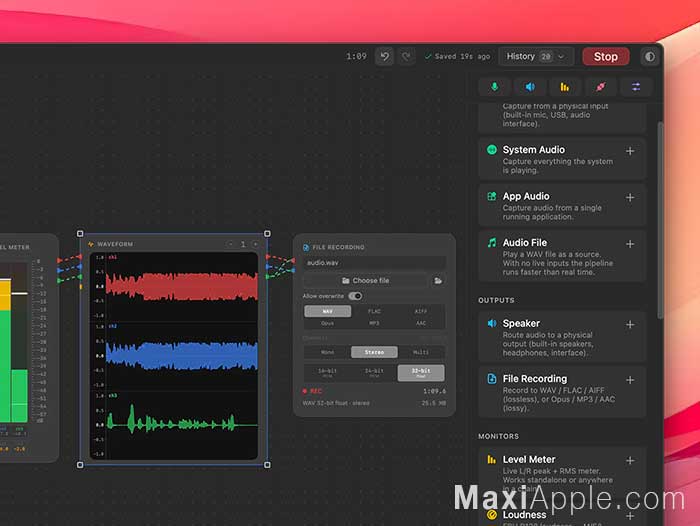Click the sidebar vertical scrollbar
Screen dimensions: 700x526
point(660,219)
